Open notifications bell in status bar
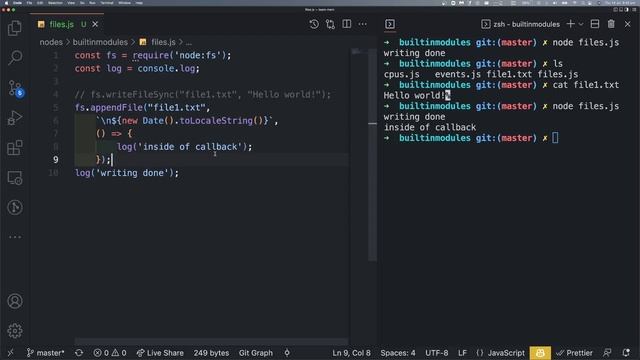Viewport: 640px width, 360px height. coord(626,353)
